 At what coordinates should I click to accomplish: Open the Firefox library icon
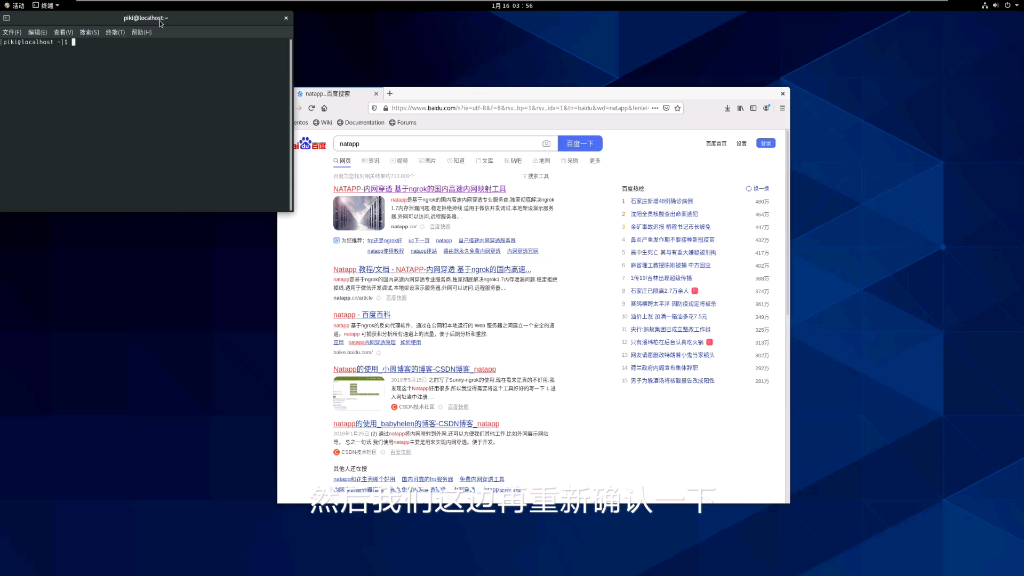pos(740,108)
